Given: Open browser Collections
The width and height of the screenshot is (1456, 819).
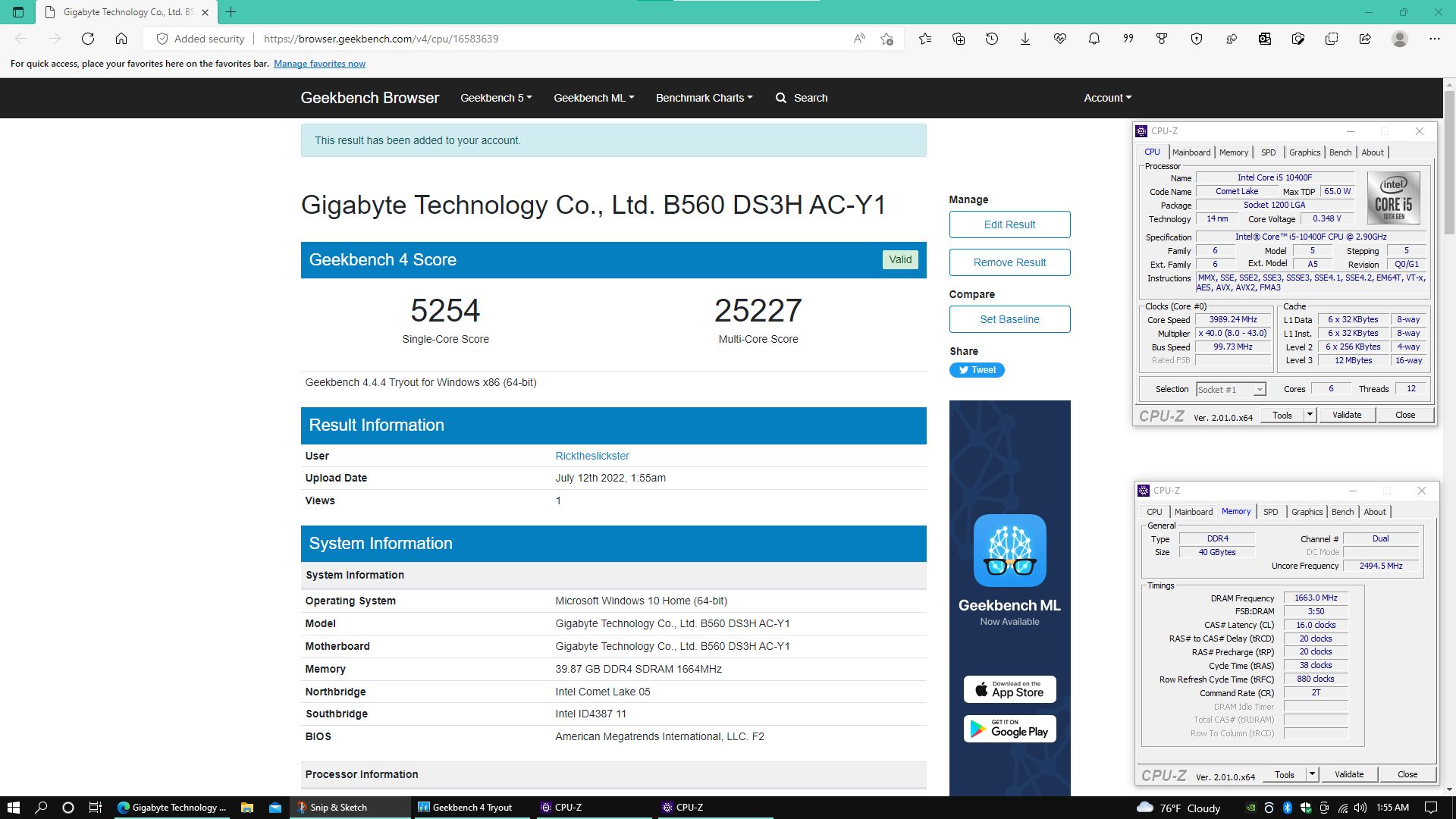Looking at the screenshot, I should (x=959, y=39).
